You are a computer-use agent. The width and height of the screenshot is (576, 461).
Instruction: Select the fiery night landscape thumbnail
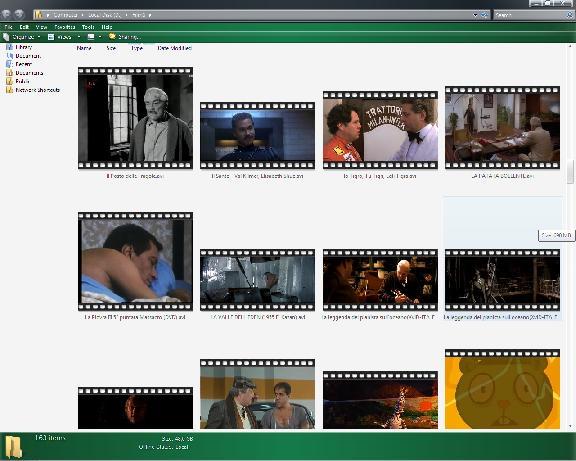click(380, 400)
